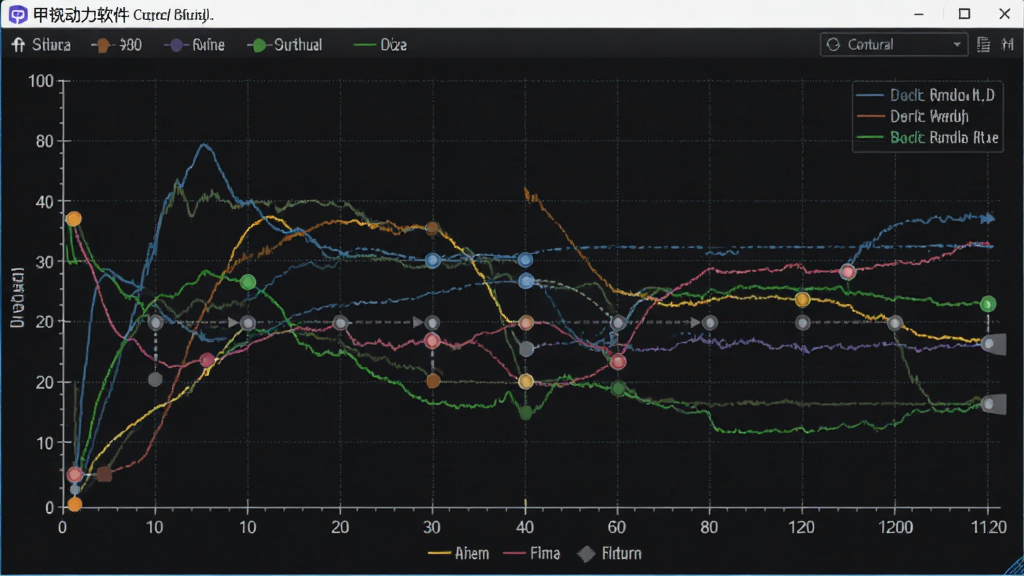Viewport: 1024px width, 576px height.
Task: Toggle the Diza line series in toolbar
Action: click(379, 45)
